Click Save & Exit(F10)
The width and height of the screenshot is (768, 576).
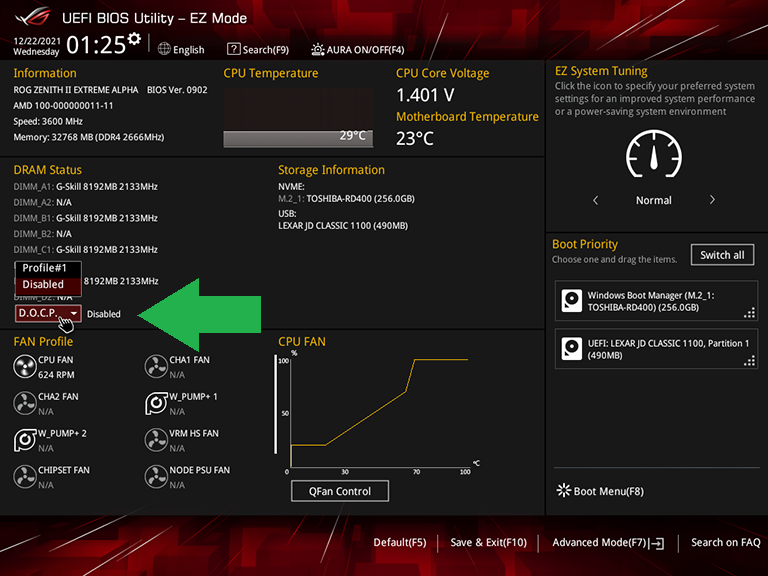point(488,542)
